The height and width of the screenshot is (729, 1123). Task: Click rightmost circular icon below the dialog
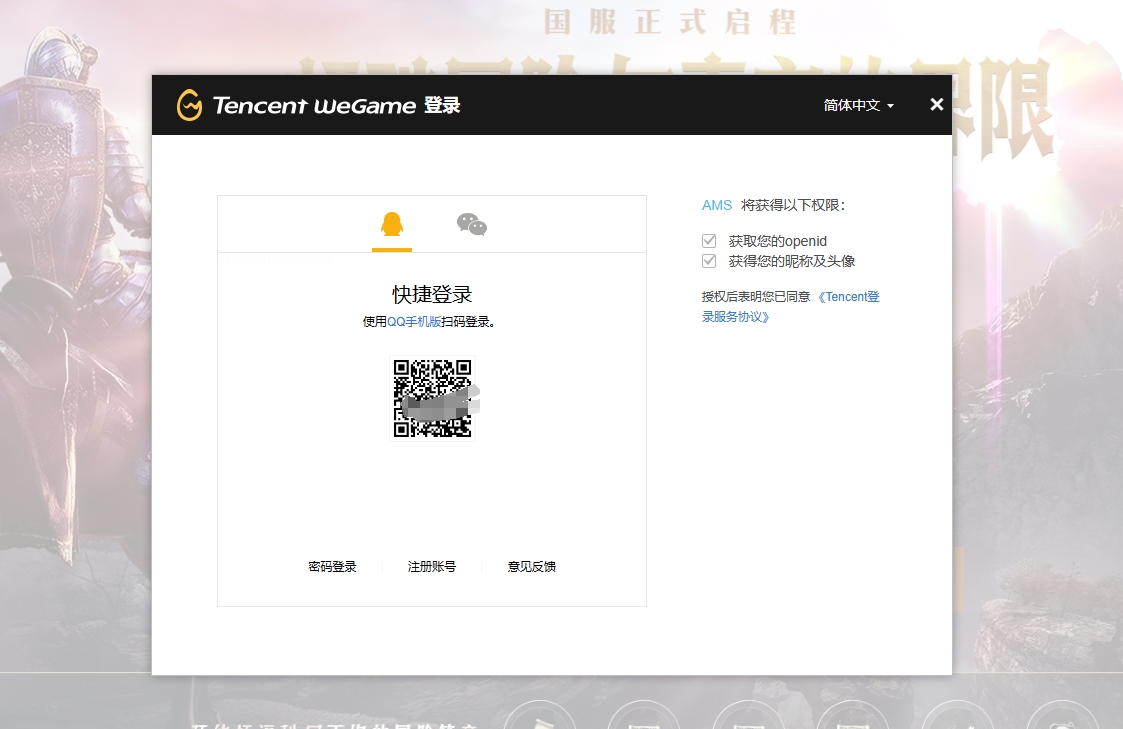coord(1062,718)
